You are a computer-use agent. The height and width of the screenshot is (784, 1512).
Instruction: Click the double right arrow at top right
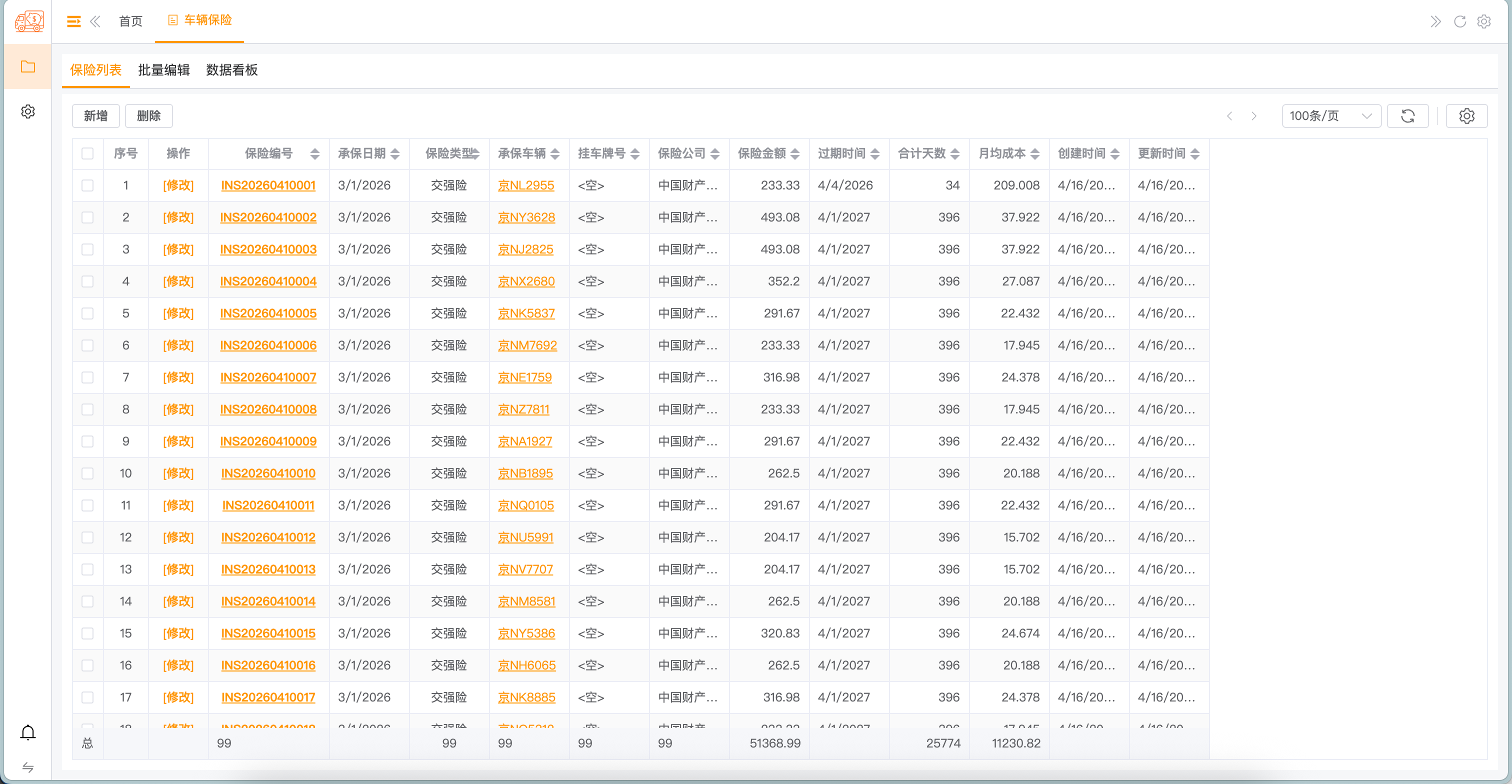click(1435, 21)
